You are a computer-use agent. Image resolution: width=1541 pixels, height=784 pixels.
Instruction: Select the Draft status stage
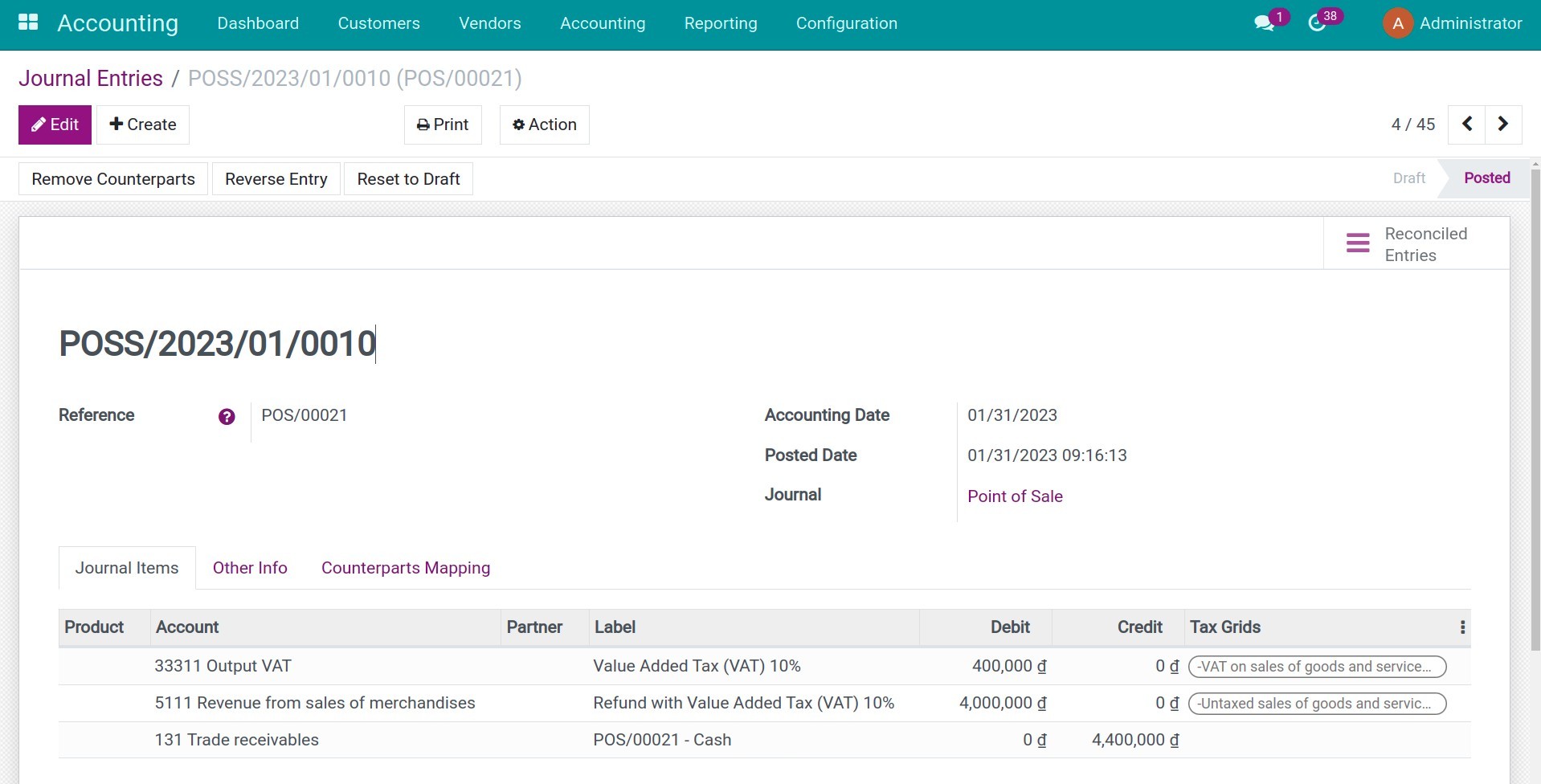pos(1408,178)
